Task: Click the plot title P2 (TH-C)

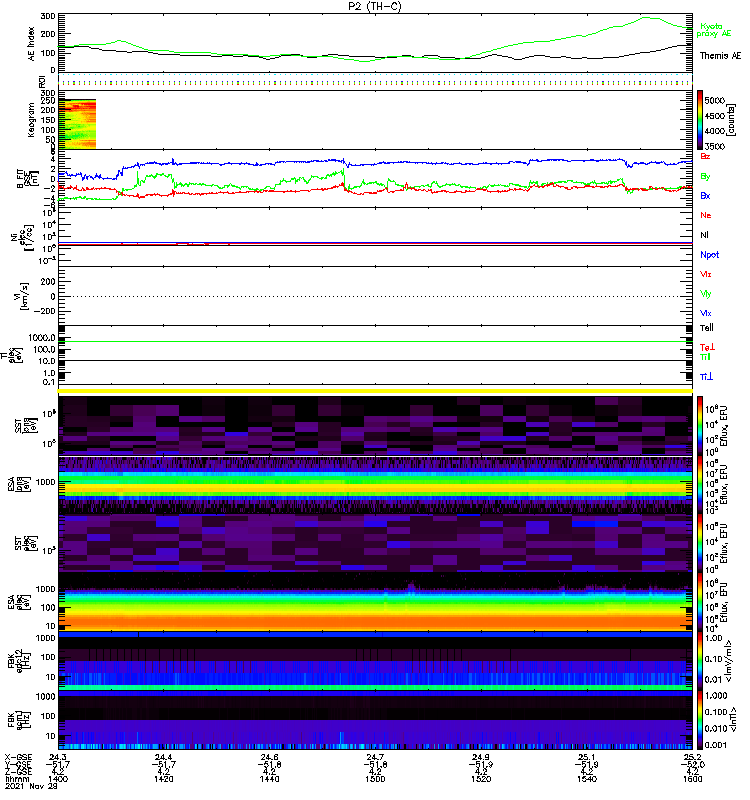Action: point(375,6)
